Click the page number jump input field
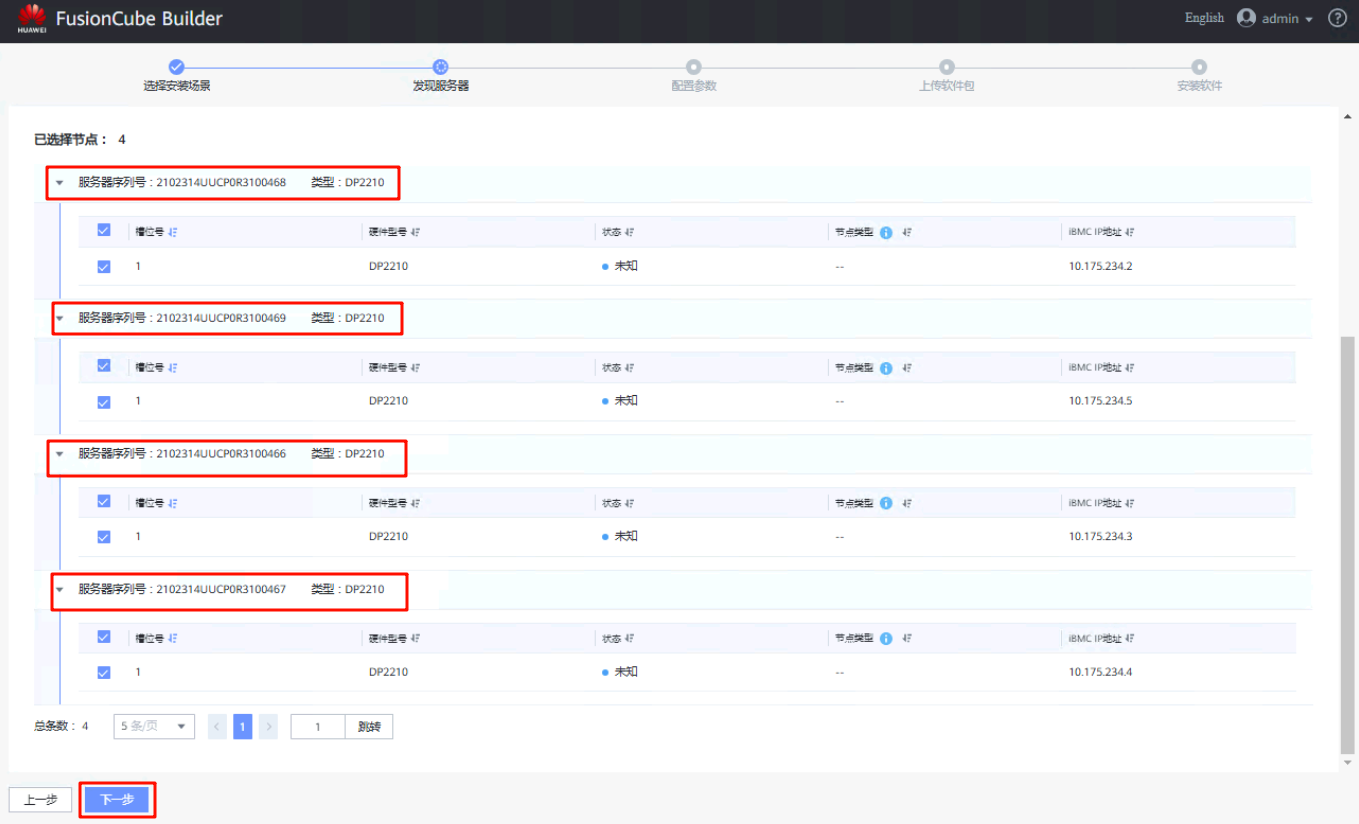 coord(318,727)
